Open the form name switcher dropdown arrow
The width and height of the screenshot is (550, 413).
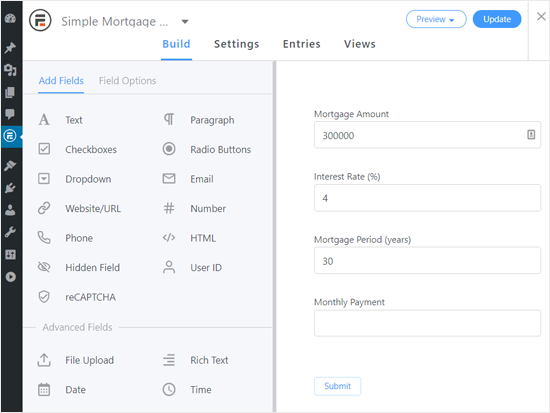click(185, 22)
